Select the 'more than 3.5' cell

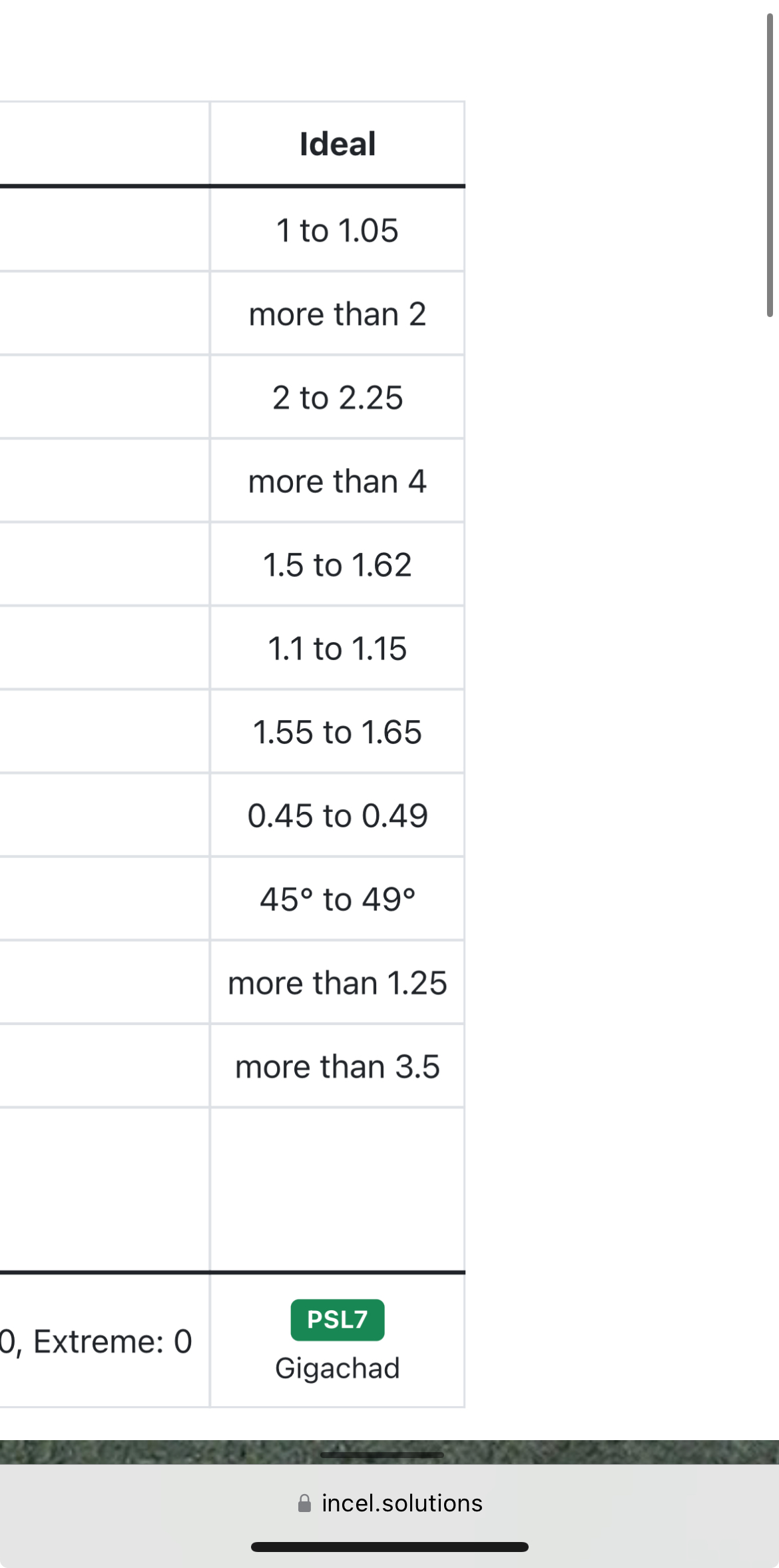[x=338, y=1066]
